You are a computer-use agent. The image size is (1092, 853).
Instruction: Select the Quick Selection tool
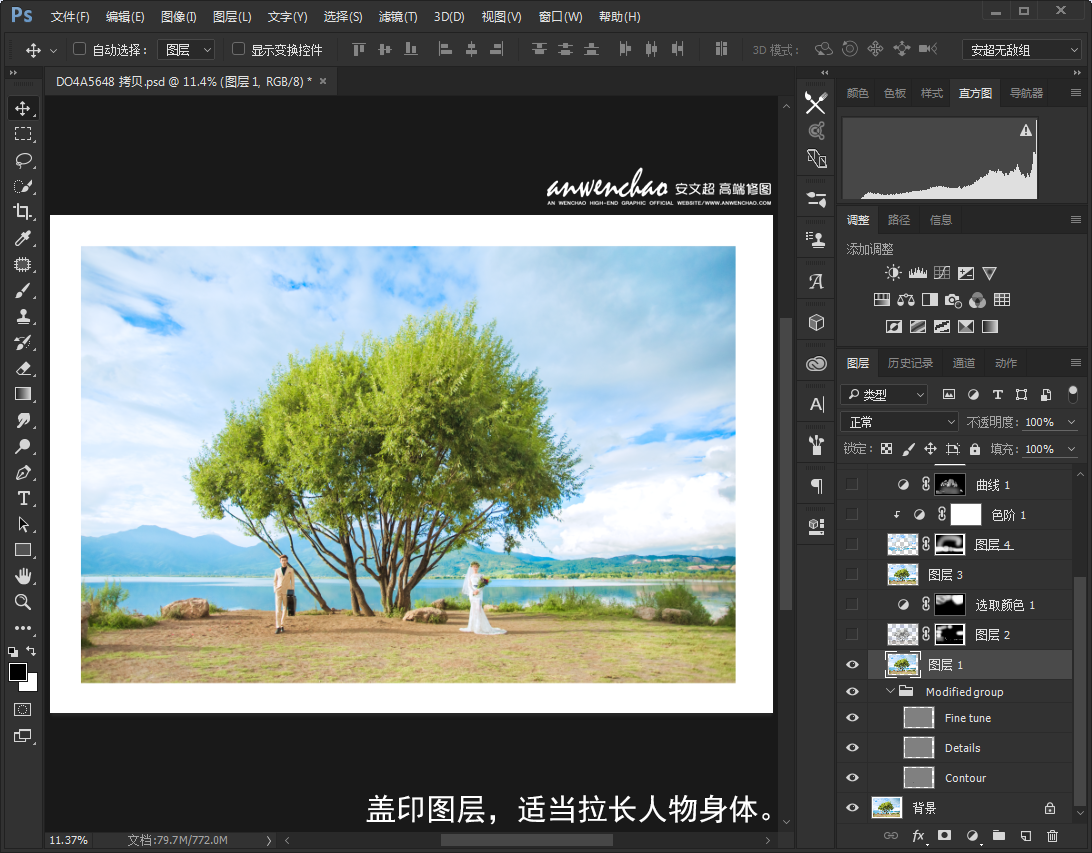[23, 186]
